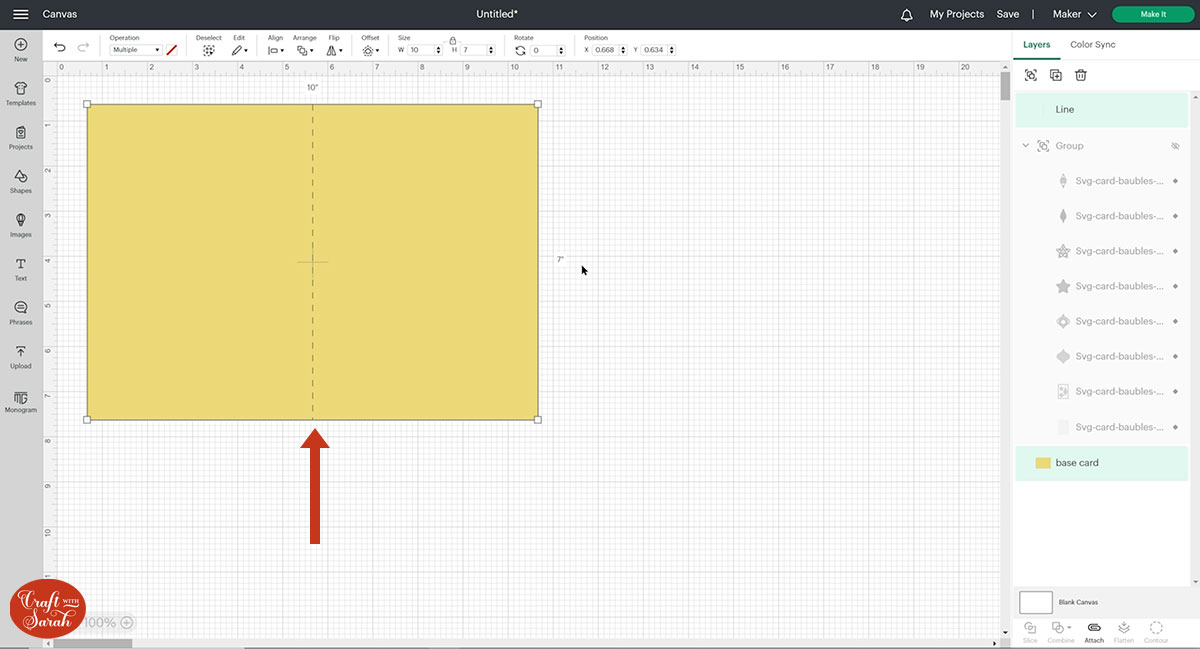The width and height of the screenshot is (1200, 649).
Task: Open the hamburger main menu
Action: point(20,14)
